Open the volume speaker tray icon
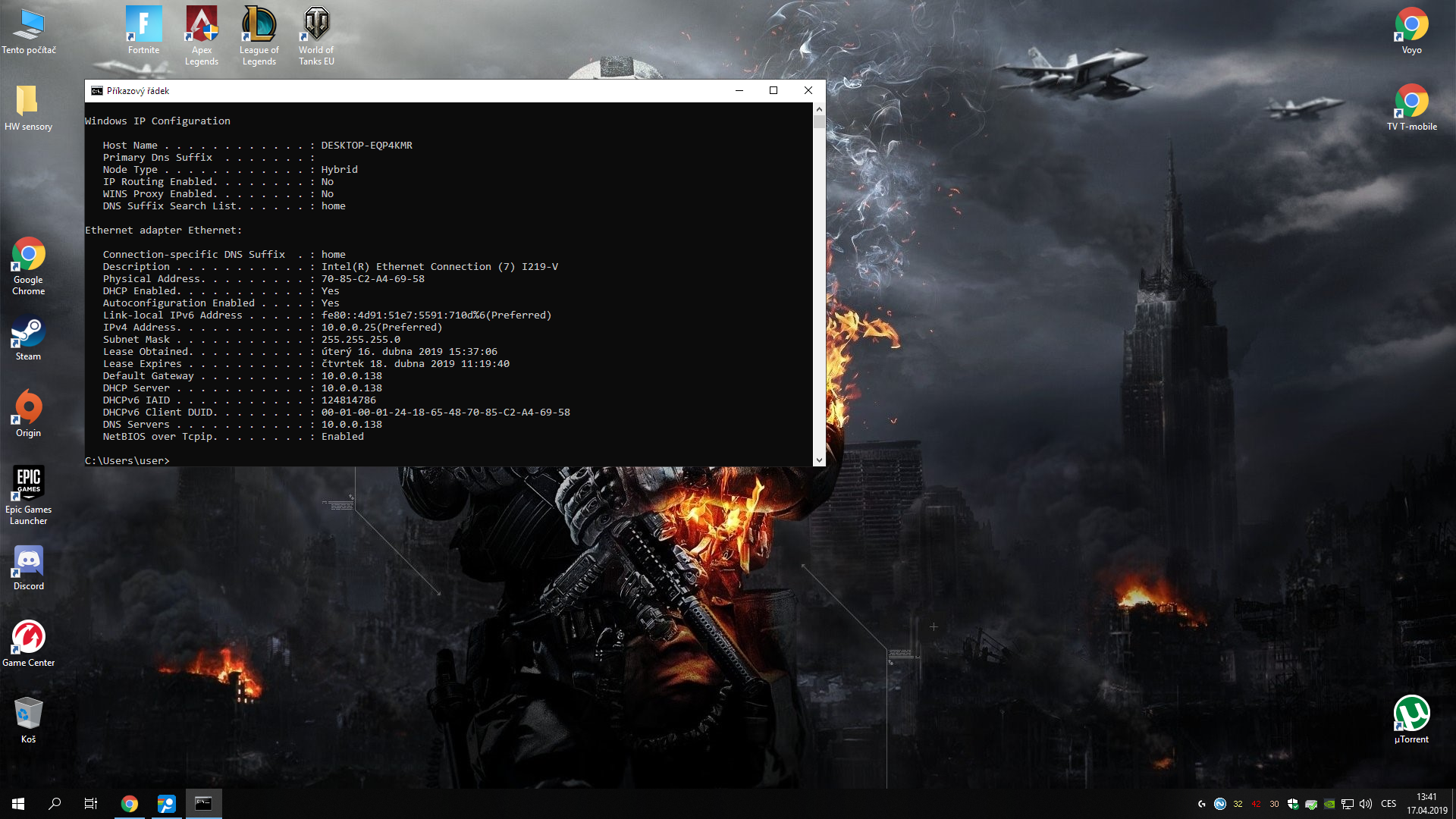Screen dimensions: 1456x819 tap(1366, 804)
